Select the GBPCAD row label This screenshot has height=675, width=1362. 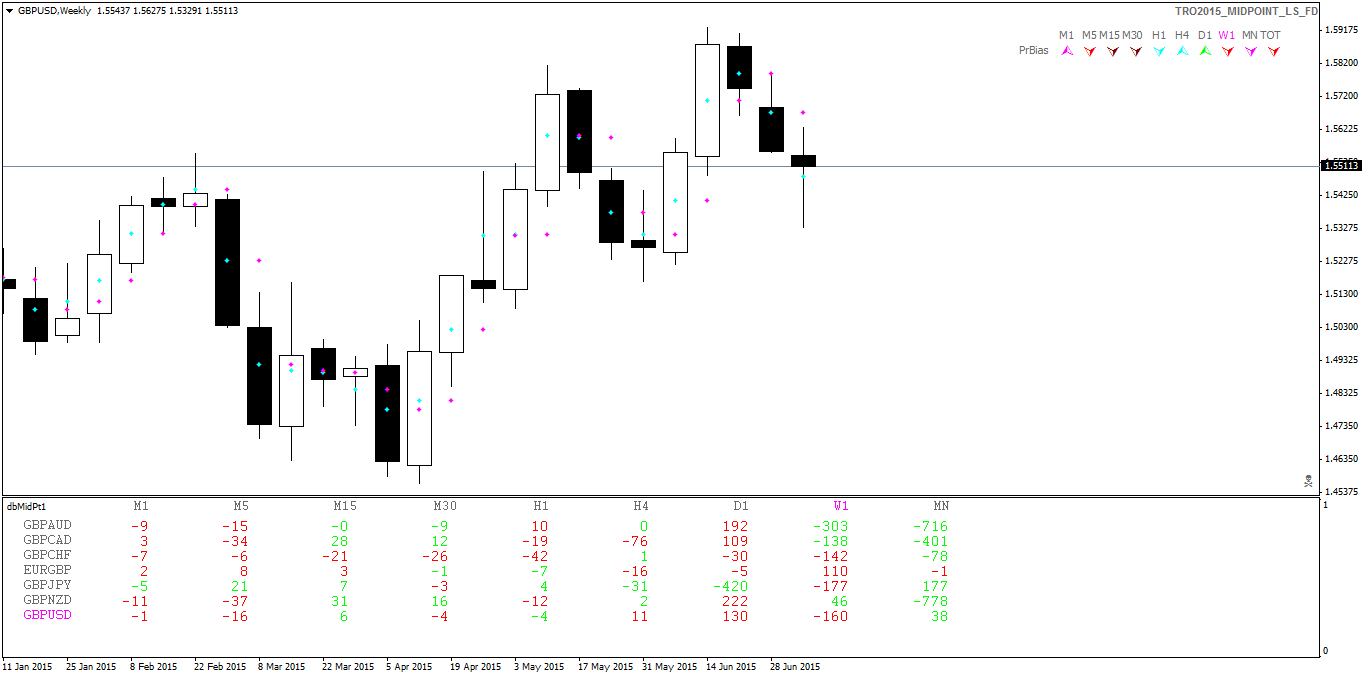click(47, 540)
